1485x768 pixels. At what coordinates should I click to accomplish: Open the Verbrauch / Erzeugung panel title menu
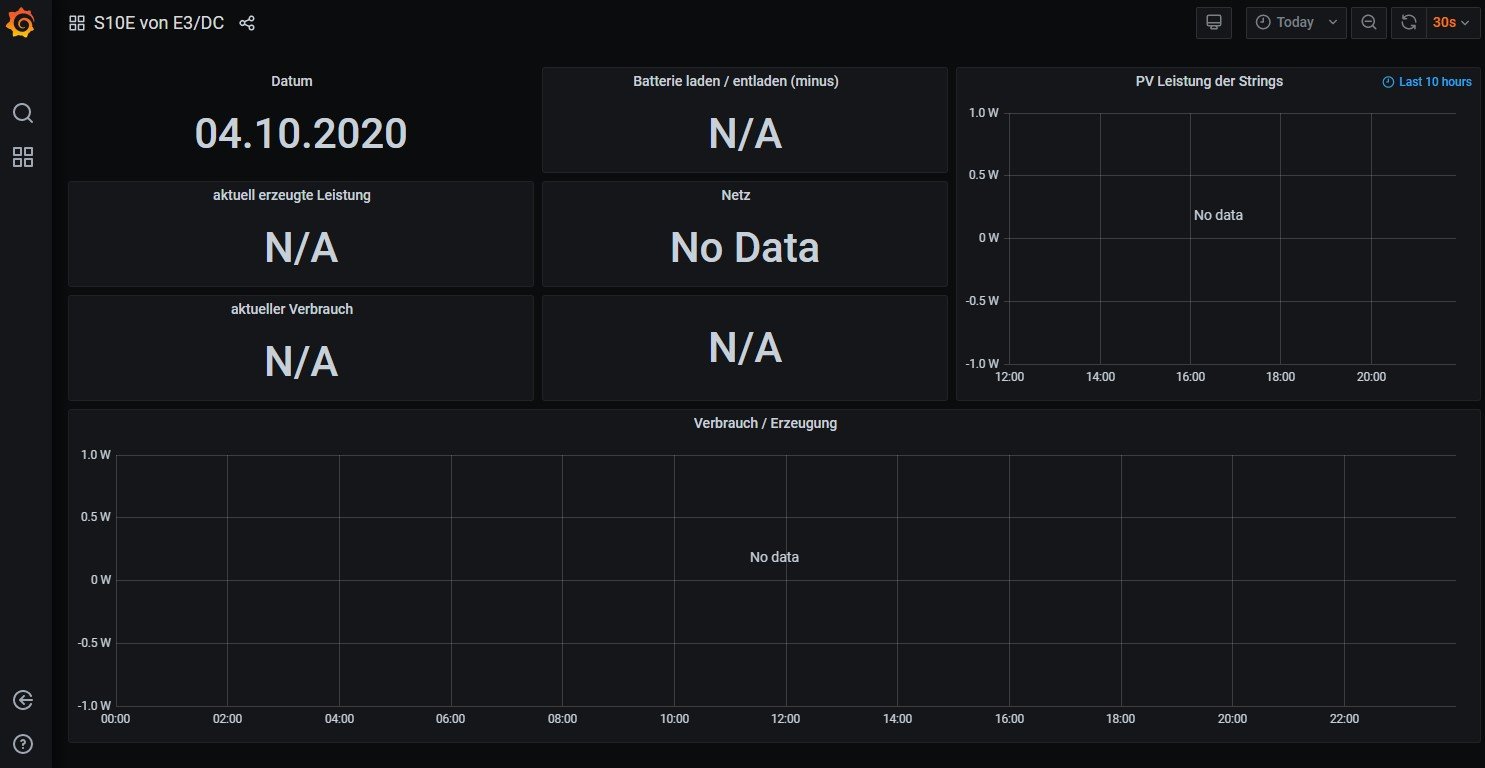pos(765,423)
